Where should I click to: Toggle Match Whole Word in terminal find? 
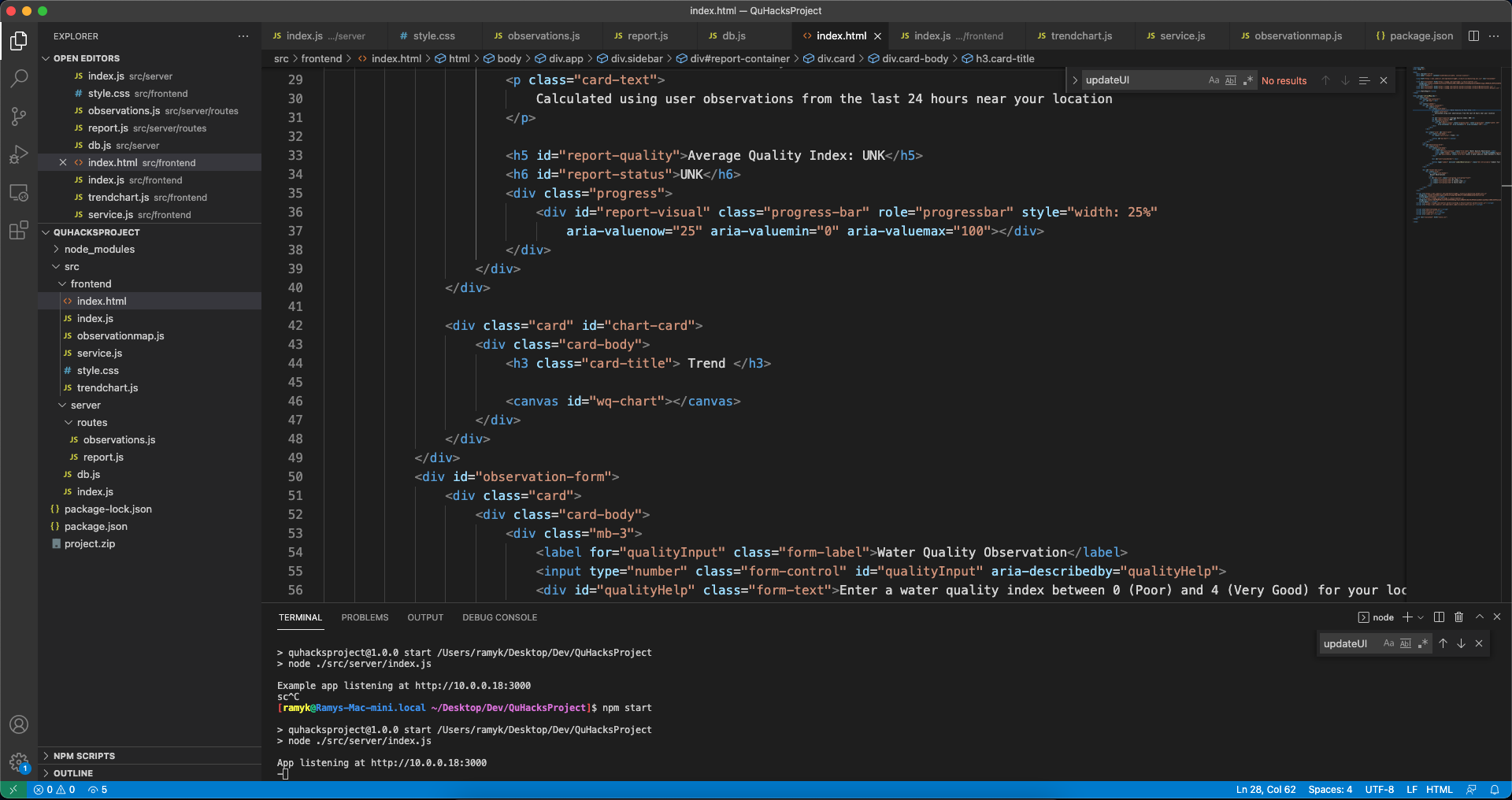(1406, 644)
